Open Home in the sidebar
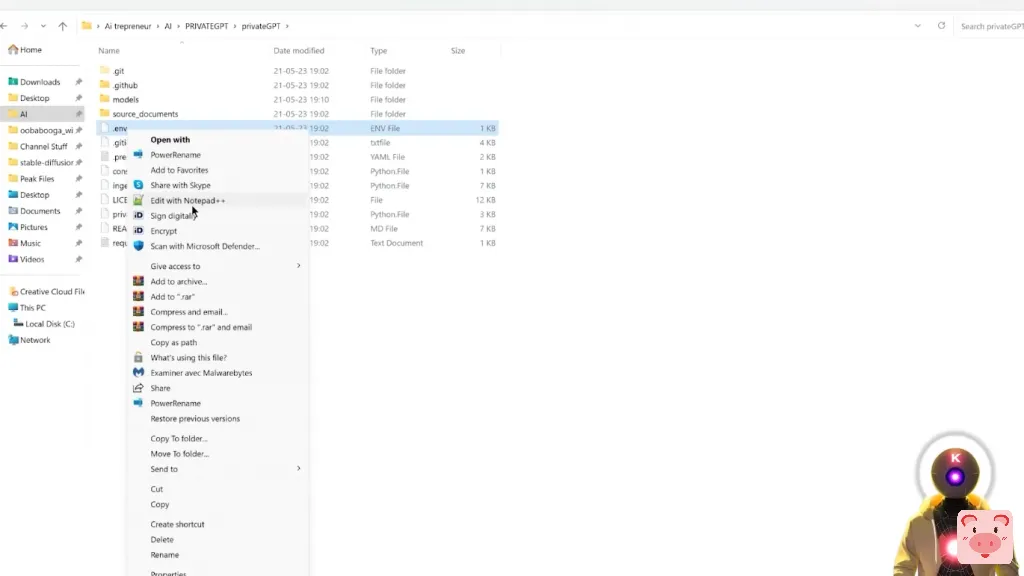The image size is (1024, 576). (25, 50)
